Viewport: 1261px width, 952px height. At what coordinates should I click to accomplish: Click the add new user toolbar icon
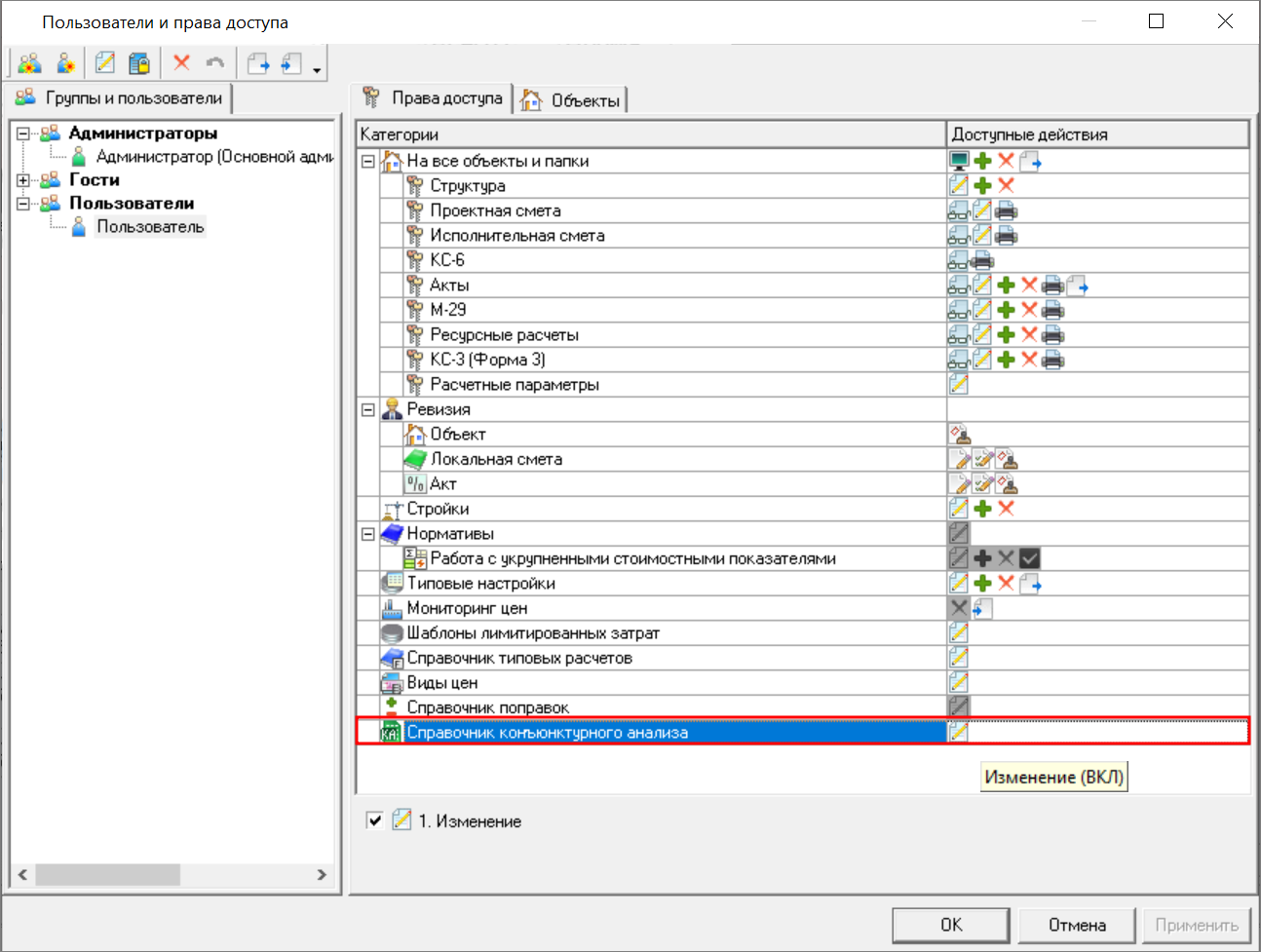[x=65, y=64]
